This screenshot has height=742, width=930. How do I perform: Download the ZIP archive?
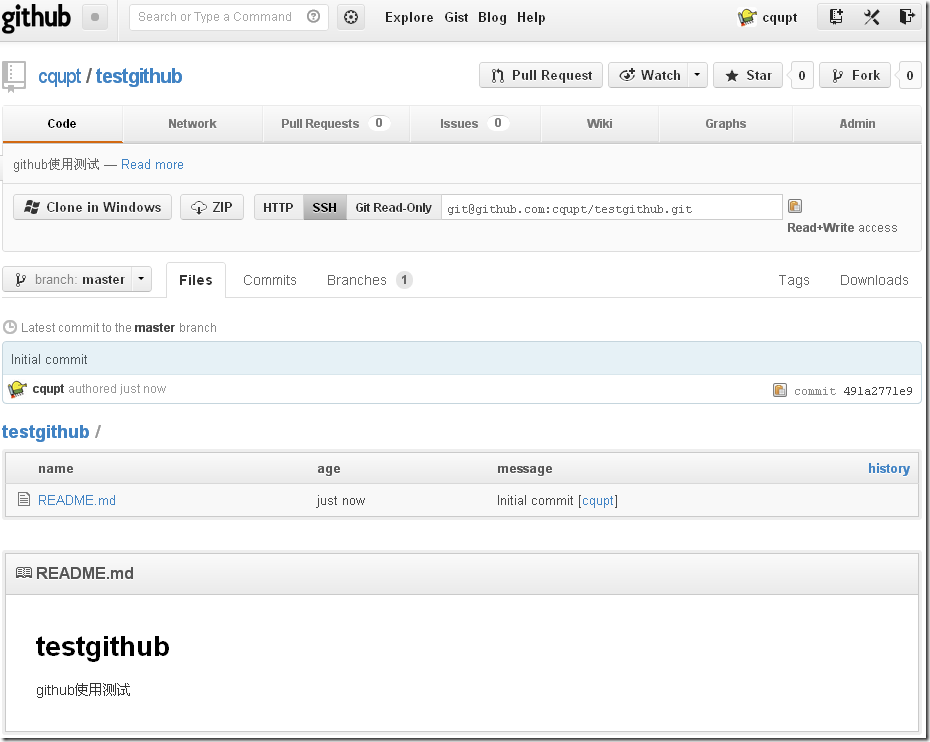pyautogui.click(x=212, y=207)
